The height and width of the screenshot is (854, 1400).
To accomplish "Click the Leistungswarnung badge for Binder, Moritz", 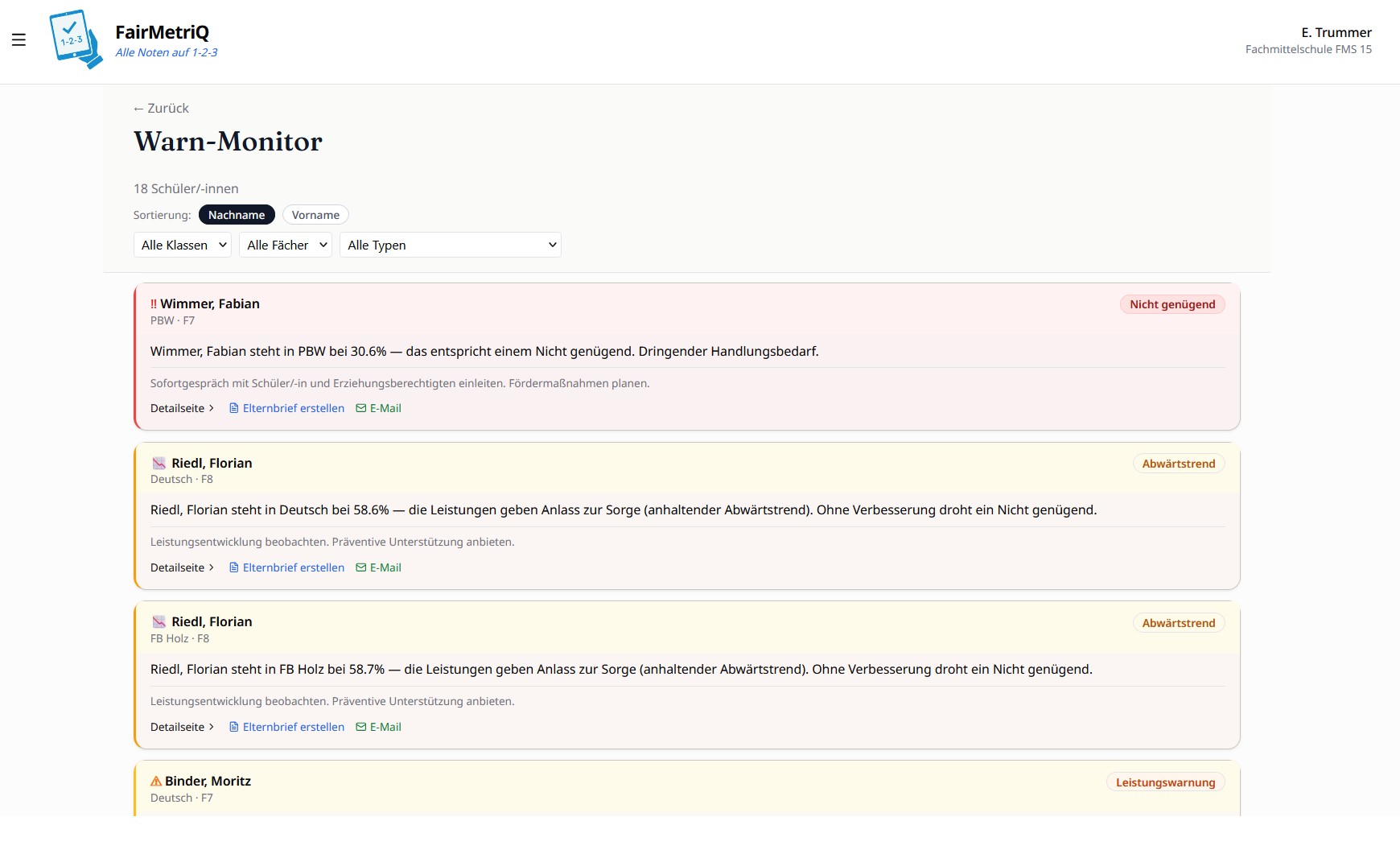I will [1165, 782].
